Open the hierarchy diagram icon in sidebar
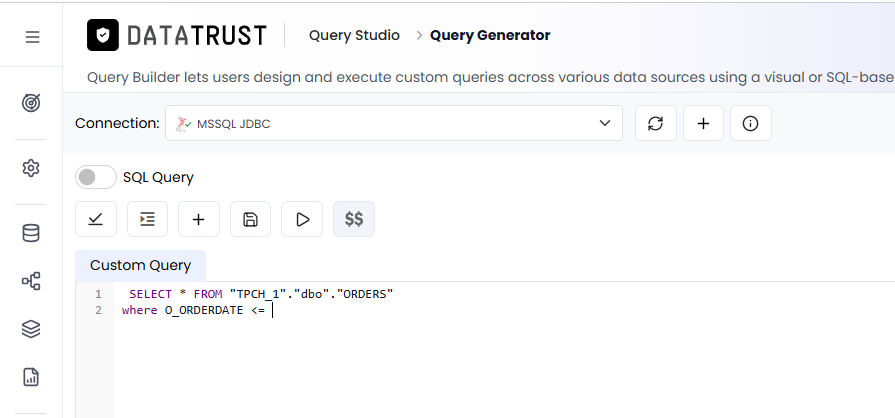 point(31,281)
